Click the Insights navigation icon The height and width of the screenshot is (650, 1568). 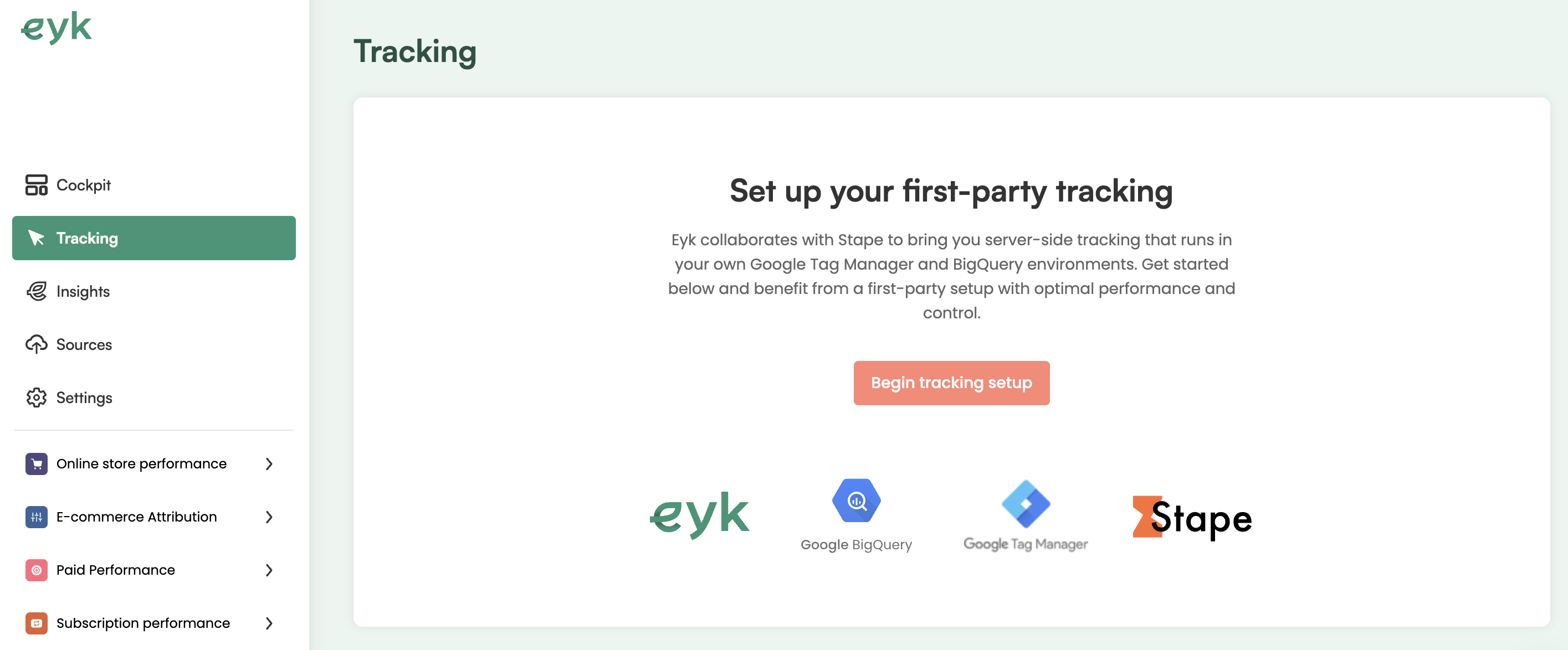[36, 291]
